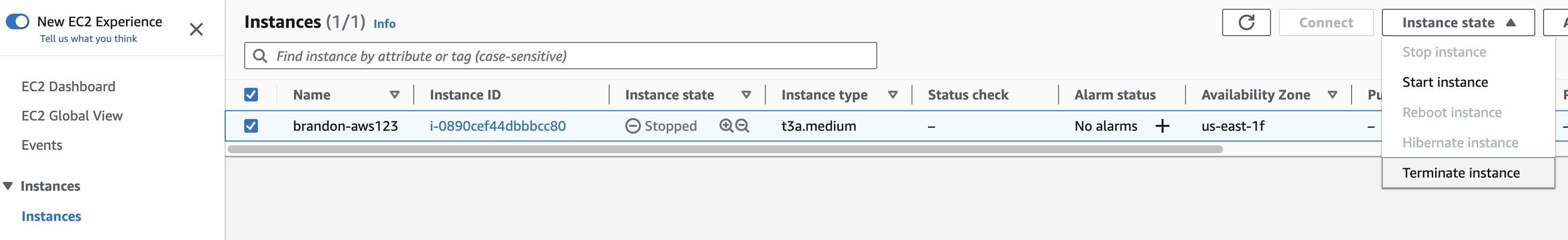Click the horizontal table scrollbar
Screen dimensions: 1568x240
(x=725, y=149)
